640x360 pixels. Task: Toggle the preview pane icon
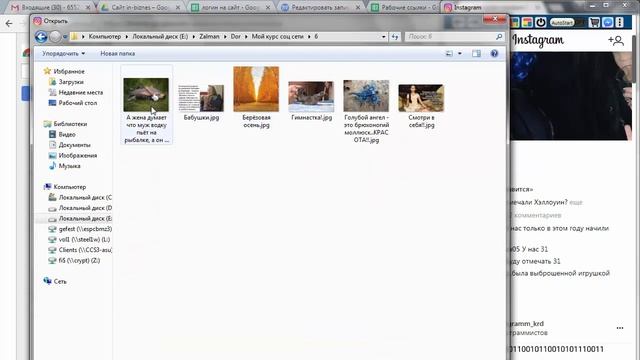(x=476, y=53)
